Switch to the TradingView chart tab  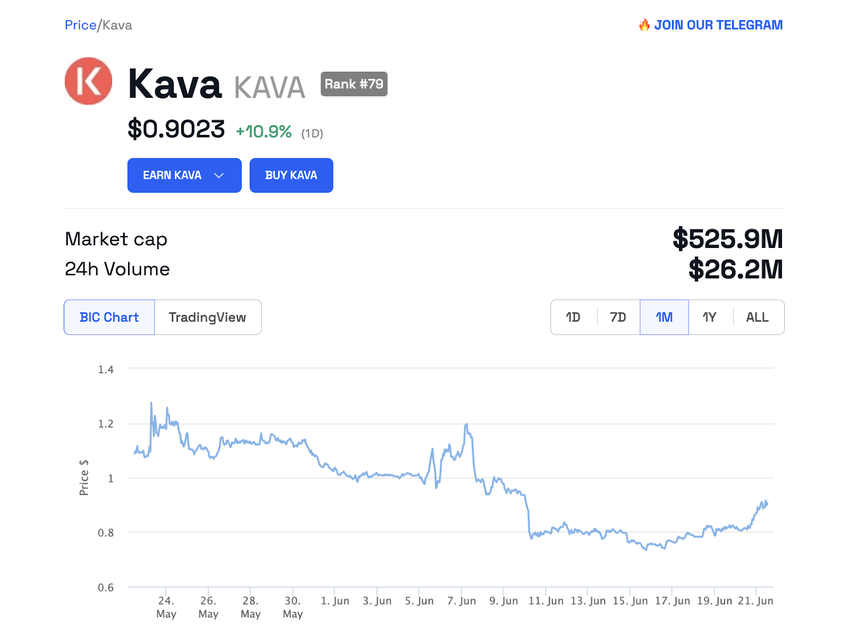[x=207, y=317]
